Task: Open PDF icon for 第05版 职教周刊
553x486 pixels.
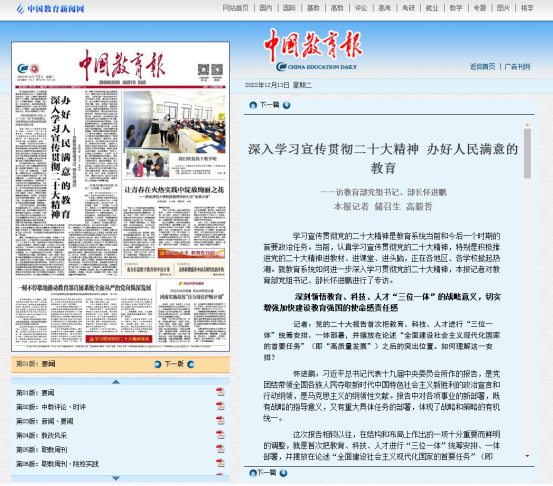Action: (x=220, y=448)
